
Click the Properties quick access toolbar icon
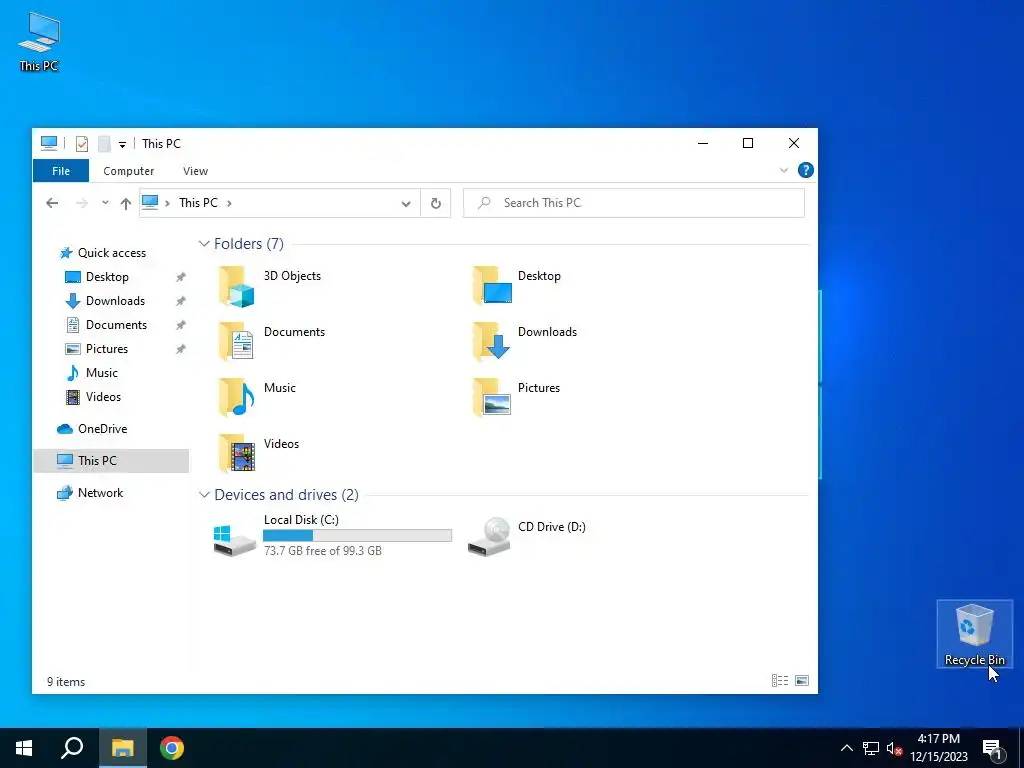pos(82,144)
